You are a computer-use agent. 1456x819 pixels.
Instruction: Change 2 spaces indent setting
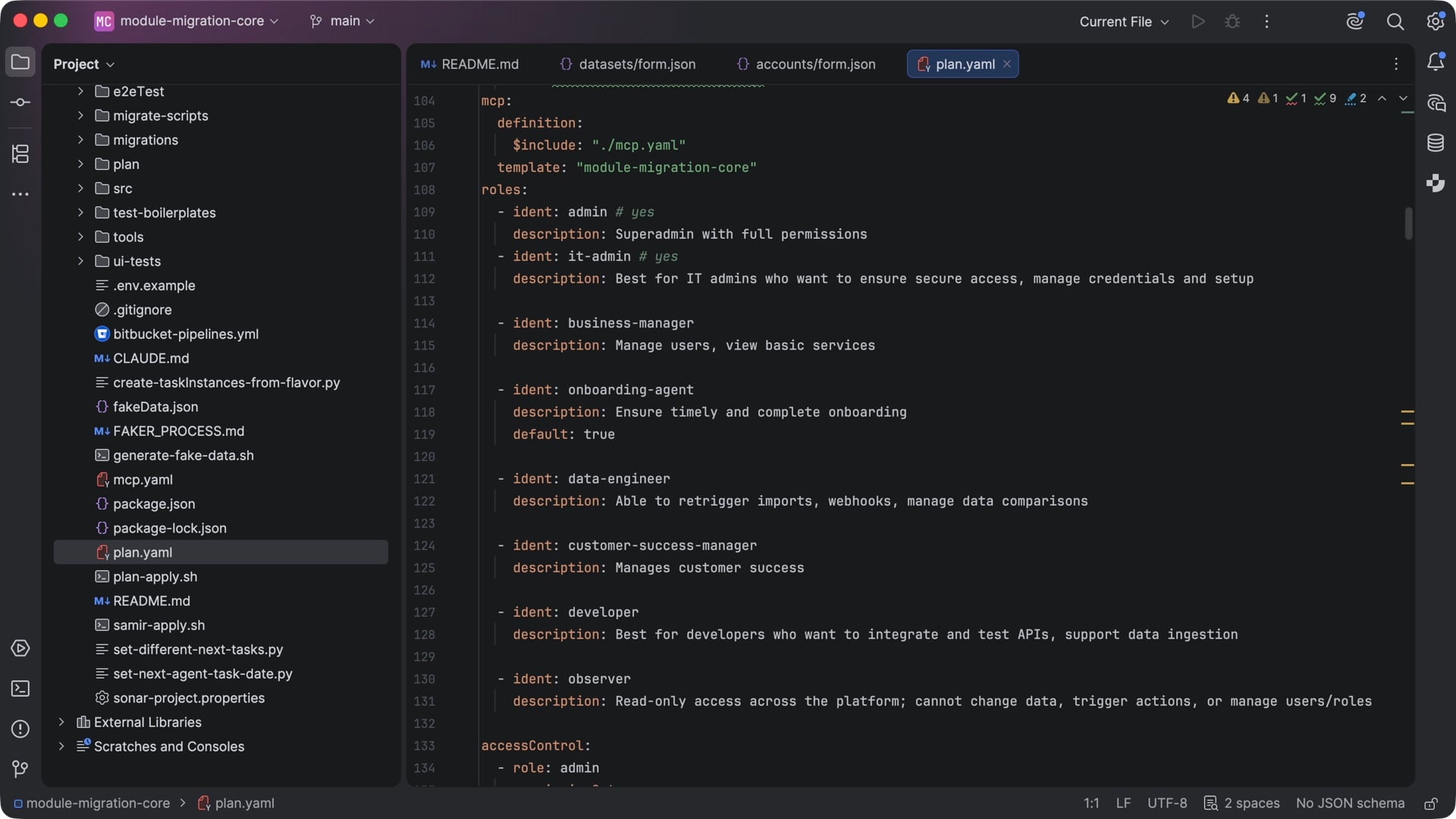pyautogui.click(x=1242, y=803)
